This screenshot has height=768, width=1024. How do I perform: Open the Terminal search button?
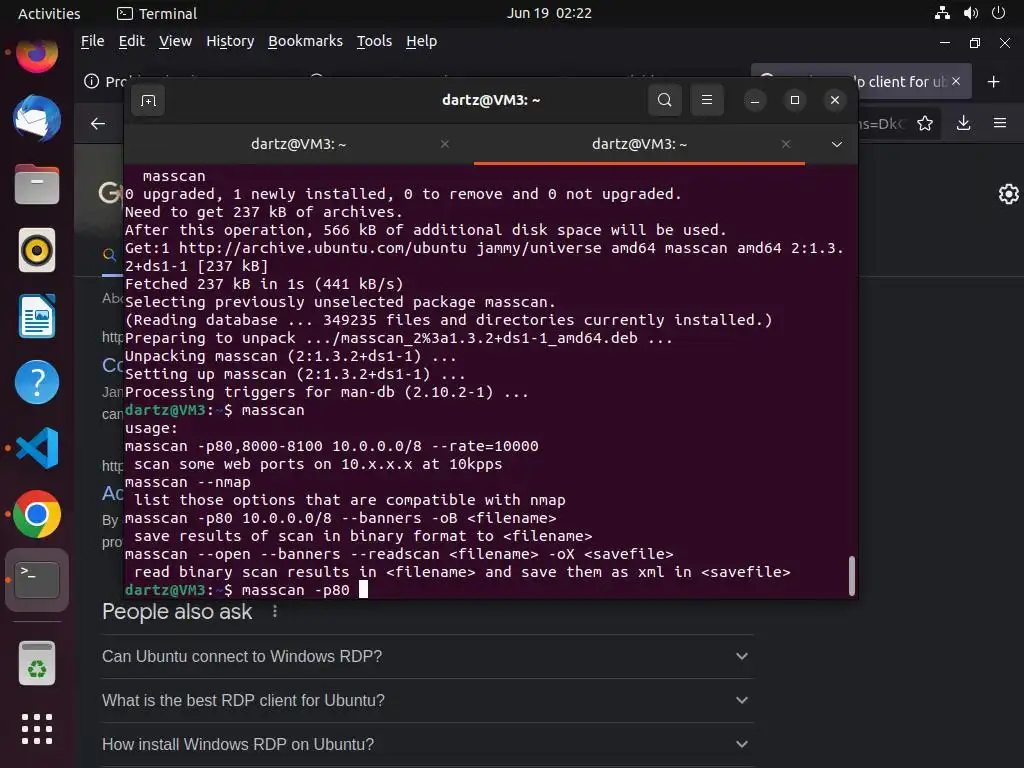(x=665, y=100)
